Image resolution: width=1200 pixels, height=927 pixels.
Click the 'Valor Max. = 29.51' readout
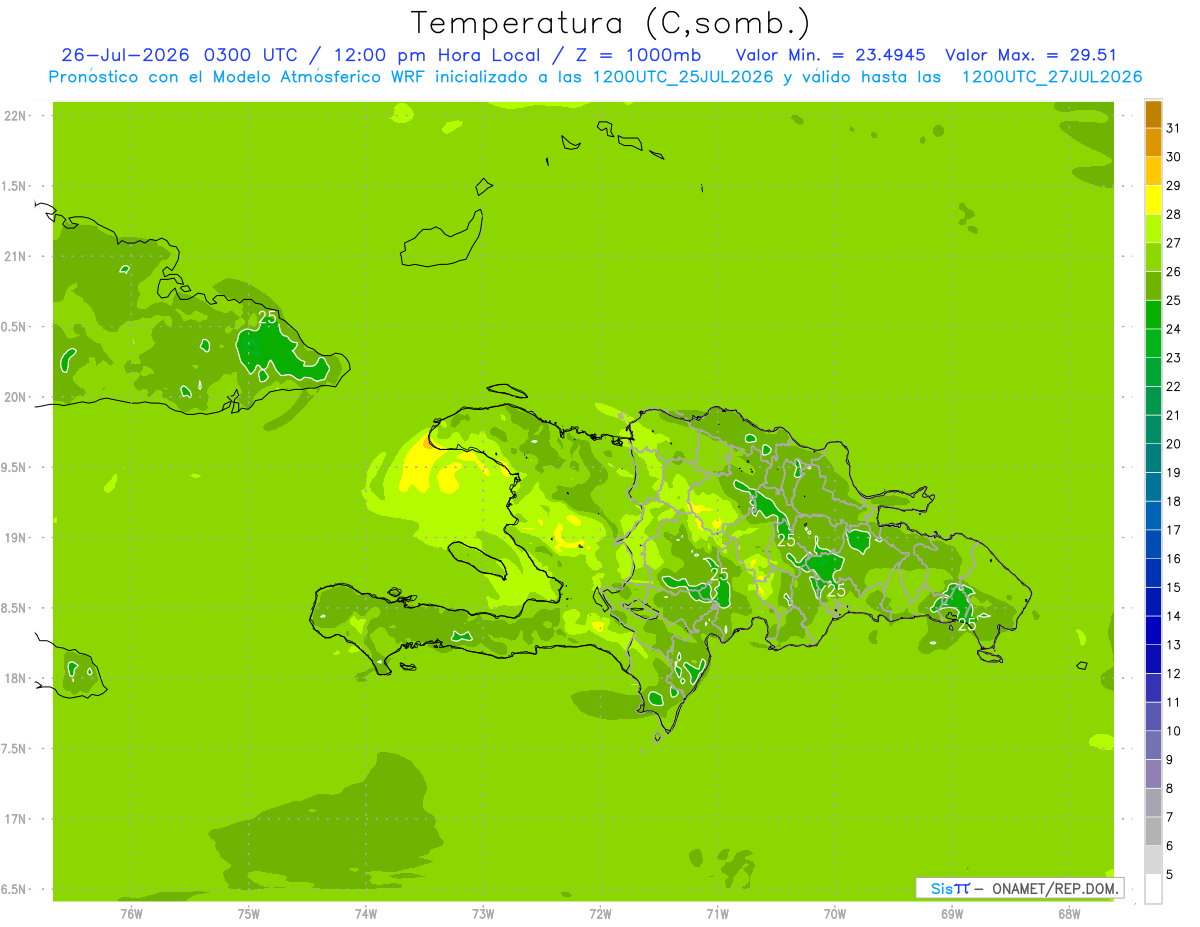click(x=1031, y=55)
